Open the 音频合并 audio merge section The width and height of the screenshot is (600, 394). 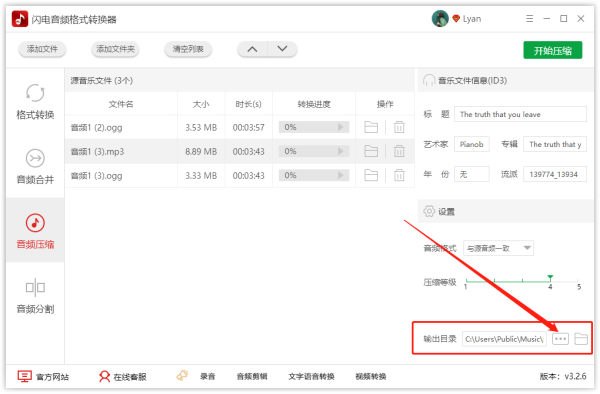click(x=35, y=166)
